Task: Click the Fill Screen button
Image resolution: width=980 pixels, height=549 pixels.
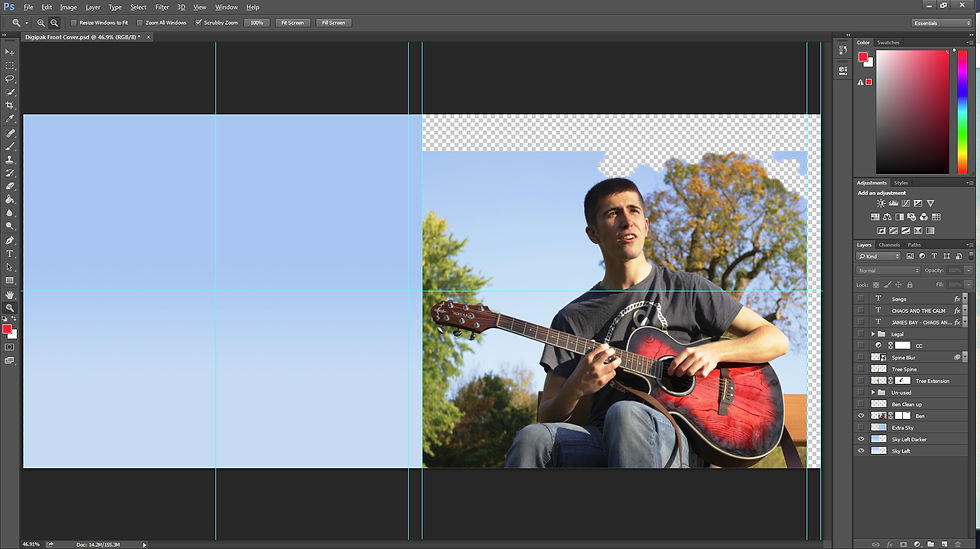Action: click(333, 23)
